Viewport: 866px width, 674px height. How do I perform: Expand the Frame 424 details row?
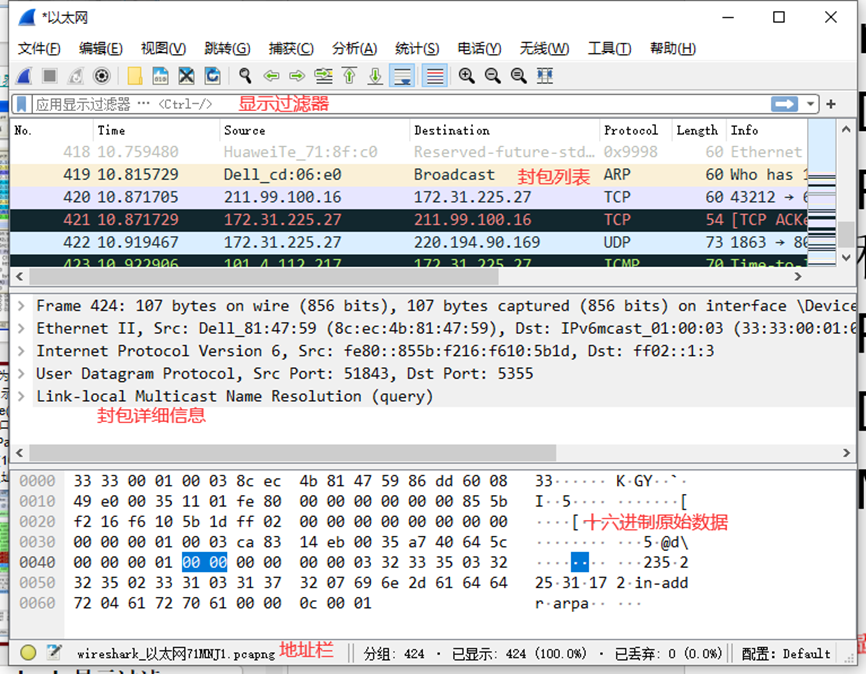(x=21, y=306)
